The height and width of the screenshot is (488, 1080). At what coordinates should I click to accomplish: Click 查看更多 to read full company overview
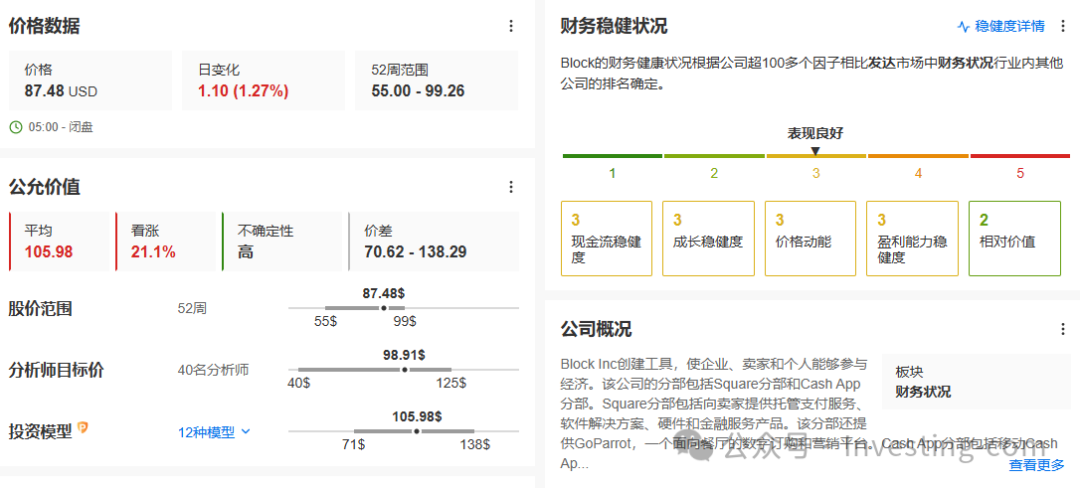click(1037, 465)
